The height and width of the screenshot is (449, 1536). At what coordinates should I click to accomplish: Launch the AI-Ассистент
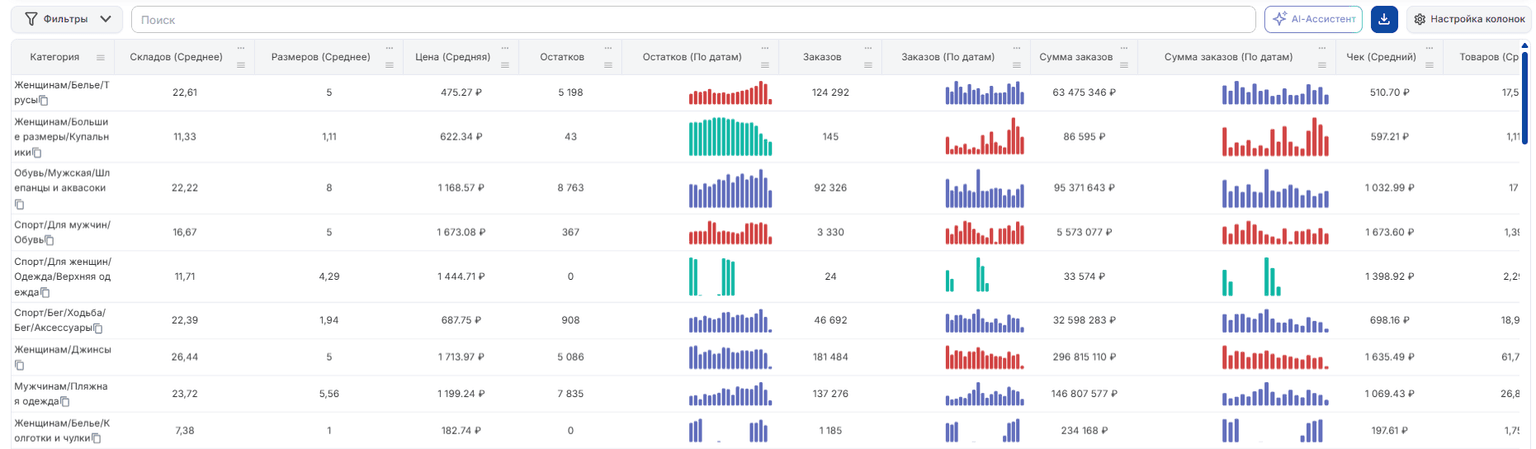tap(1314, 19)
